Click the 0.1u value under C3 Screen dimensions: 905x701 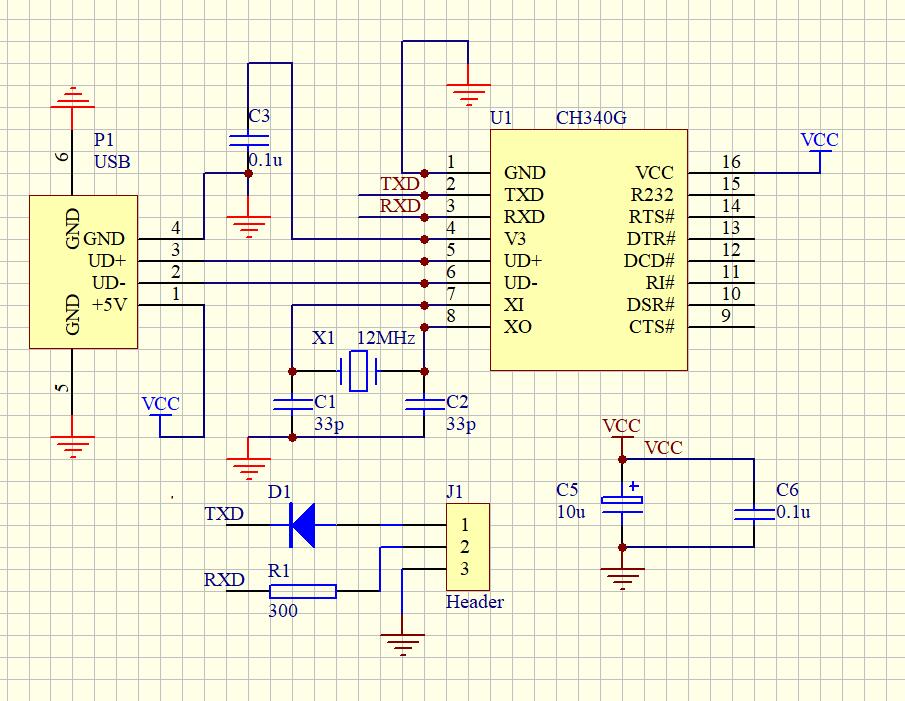click(x=265, y=160)
